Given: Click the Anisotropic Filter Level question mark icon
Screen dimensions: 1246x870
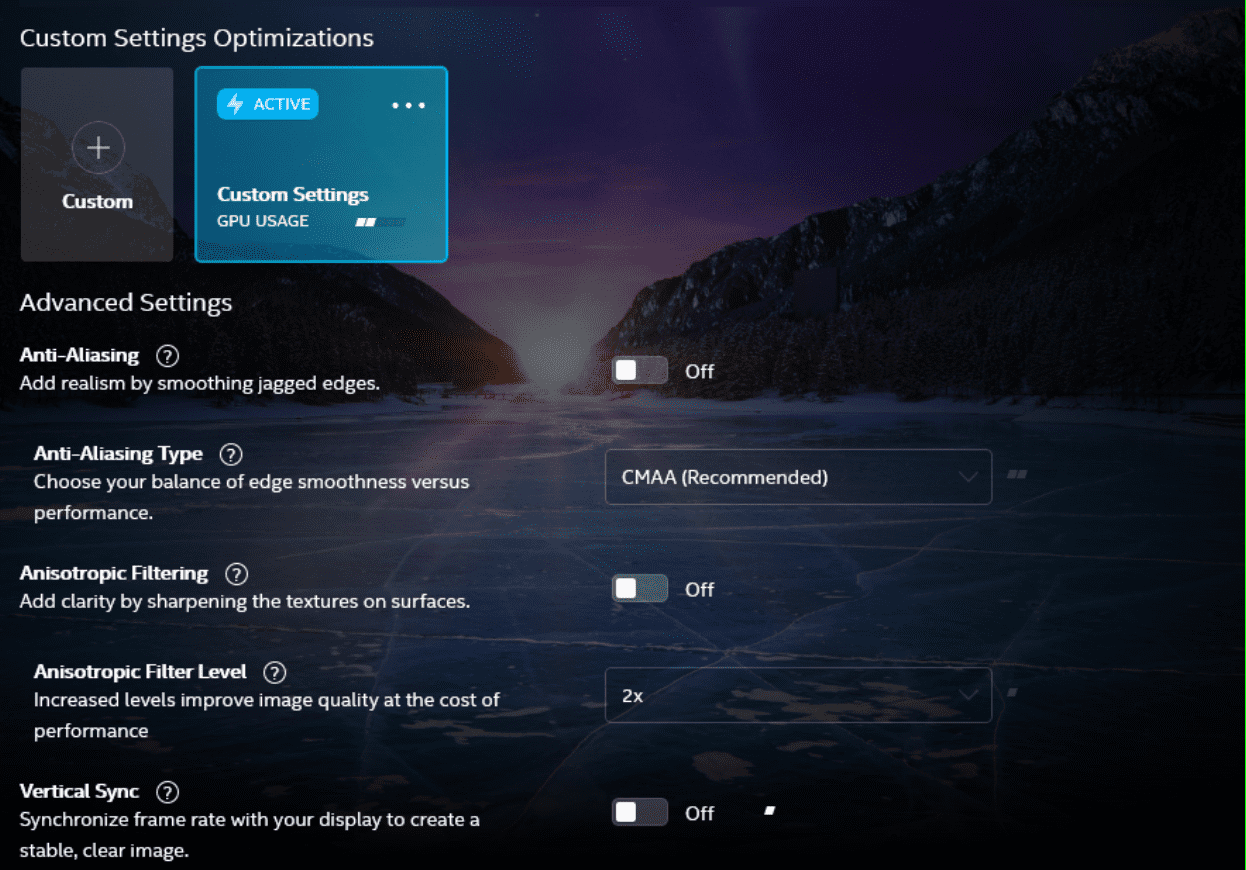Looking at the screenshot, I should [275, 672].
